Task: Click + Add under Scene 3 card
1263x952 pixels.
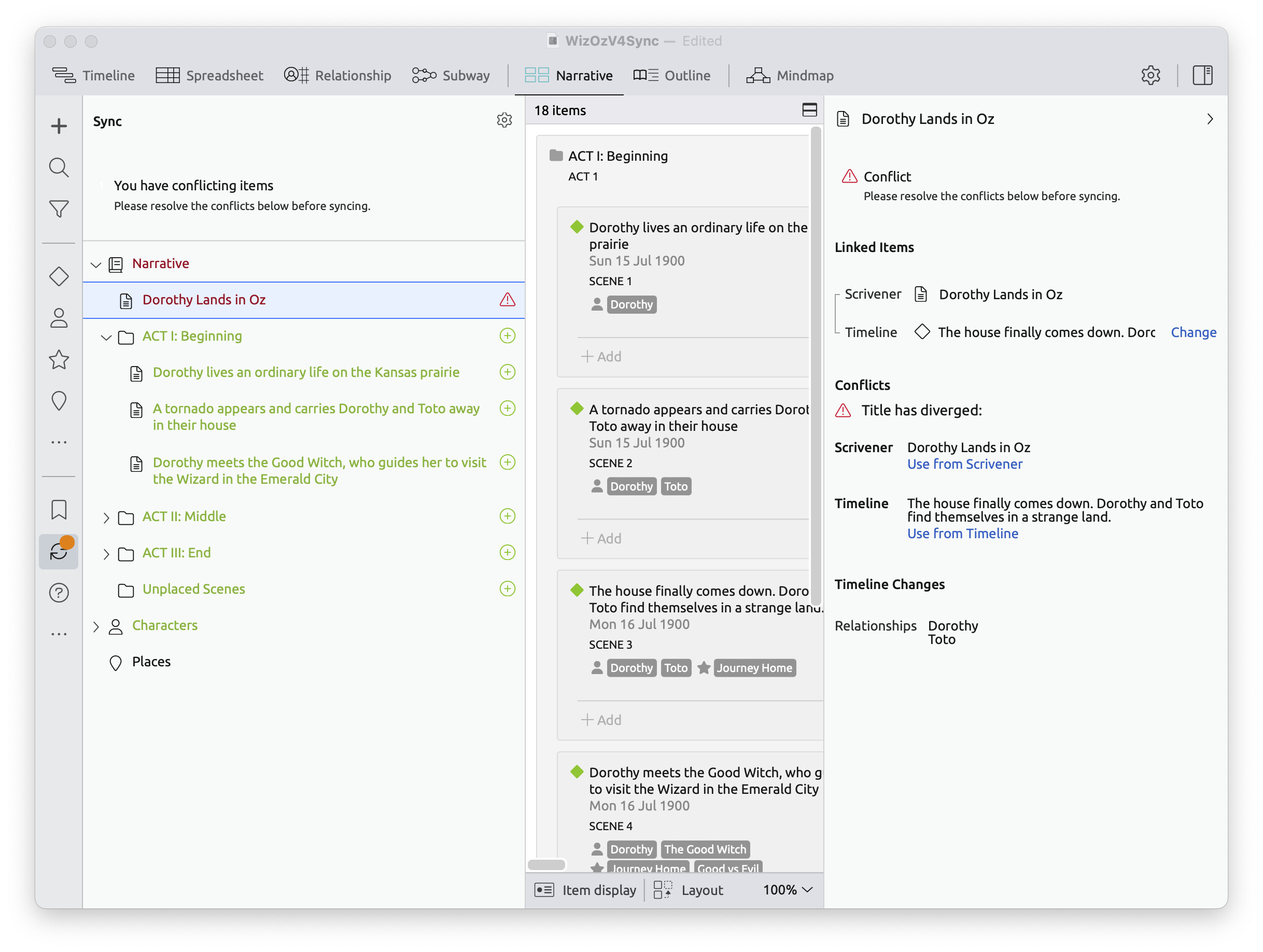Action: (601, 720)
